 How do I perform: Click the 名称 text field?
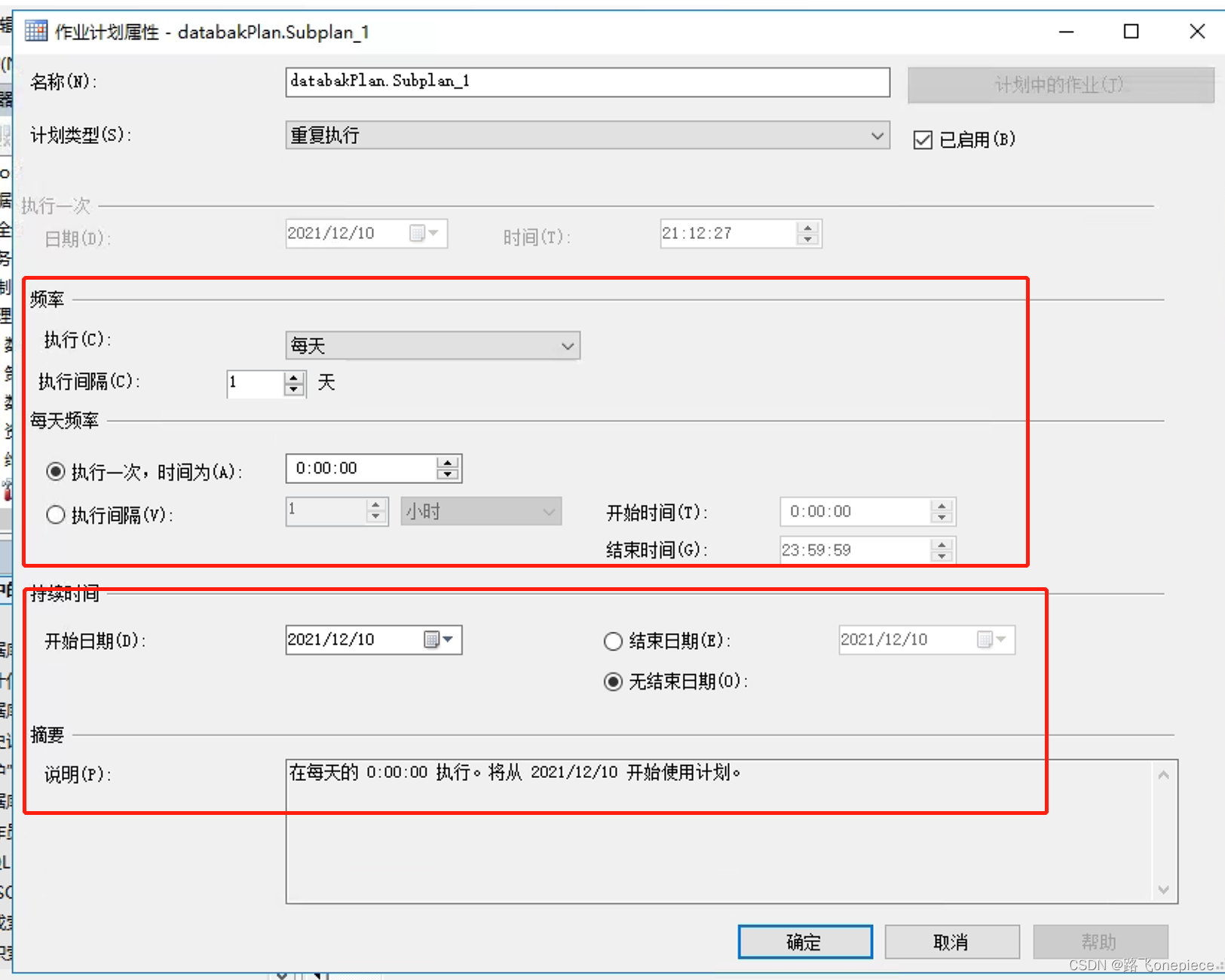point(587,82)
